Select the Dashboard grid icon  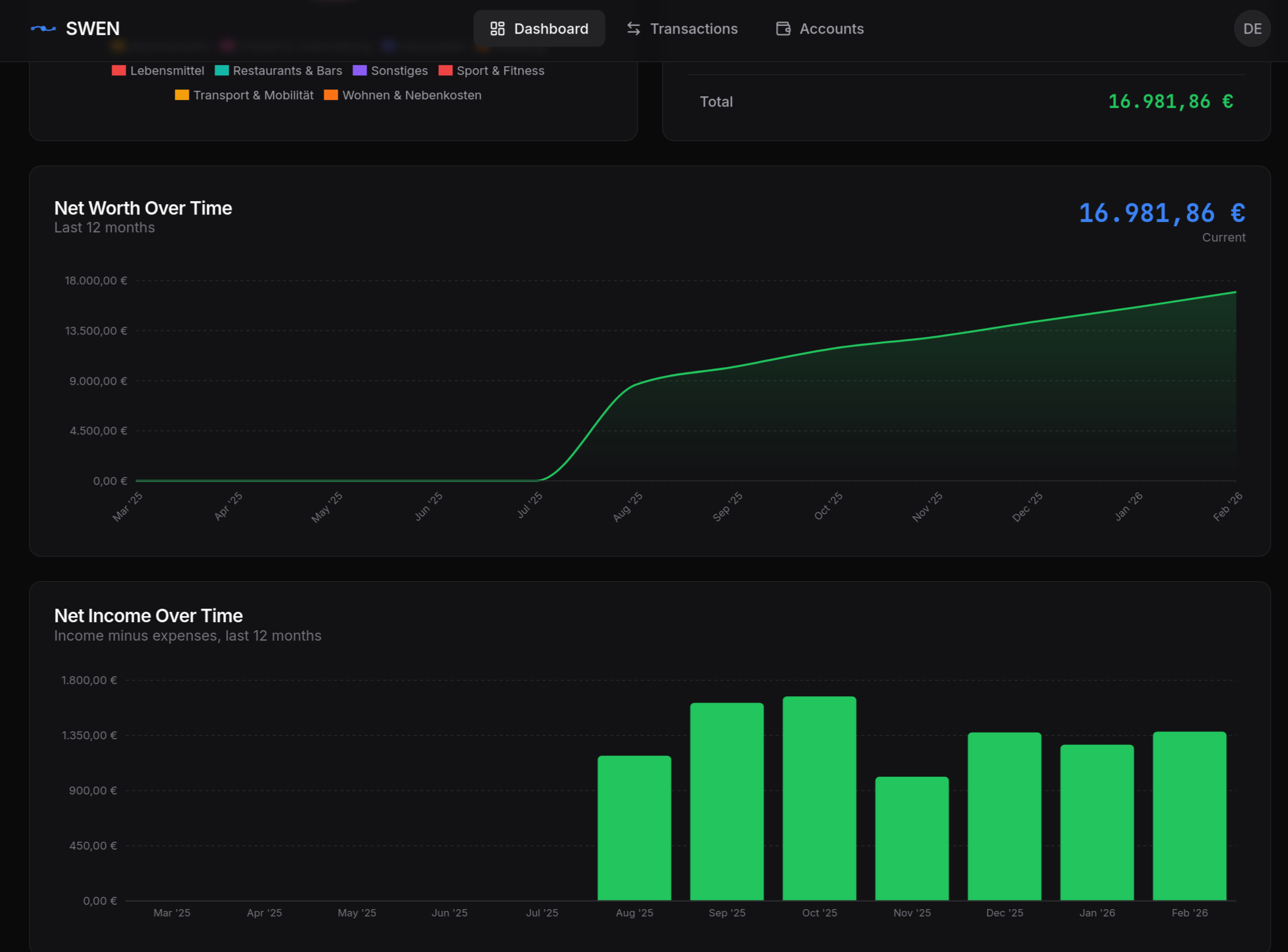497,28
